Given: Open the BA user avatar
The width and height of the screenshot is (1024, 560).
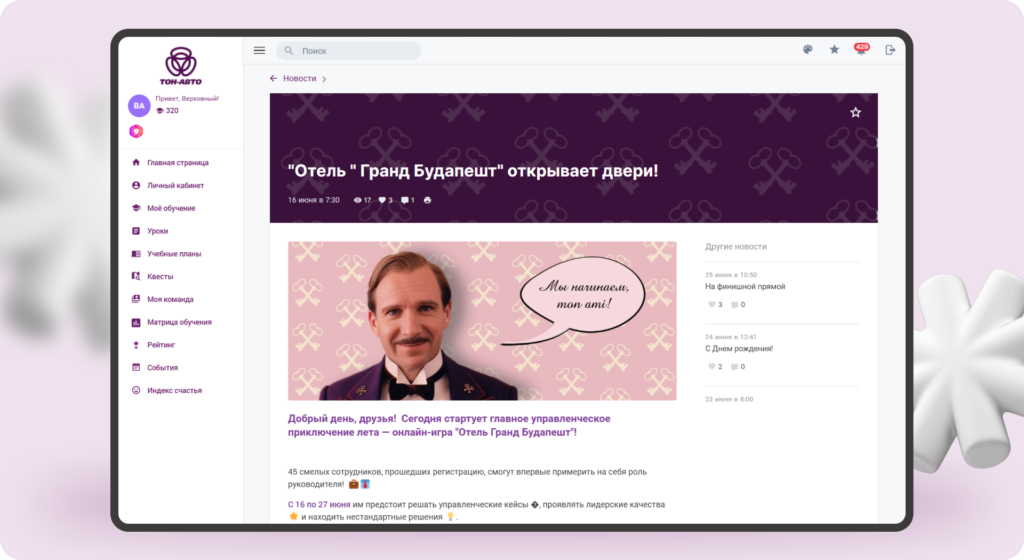Looking at the screenshot, I should click(139, 105).
